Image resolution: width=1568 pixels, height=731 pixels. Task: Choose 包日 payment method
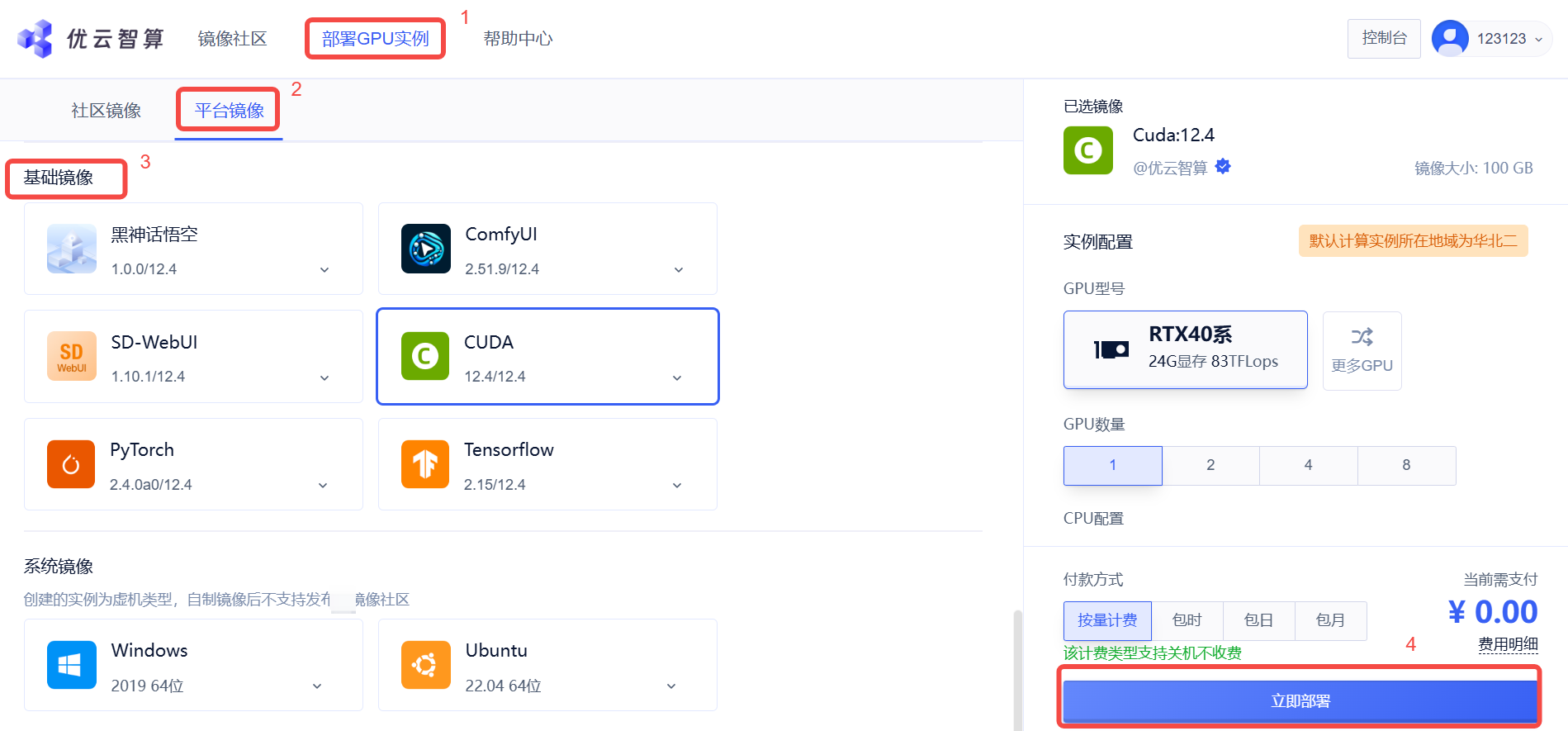(1258, 620)
